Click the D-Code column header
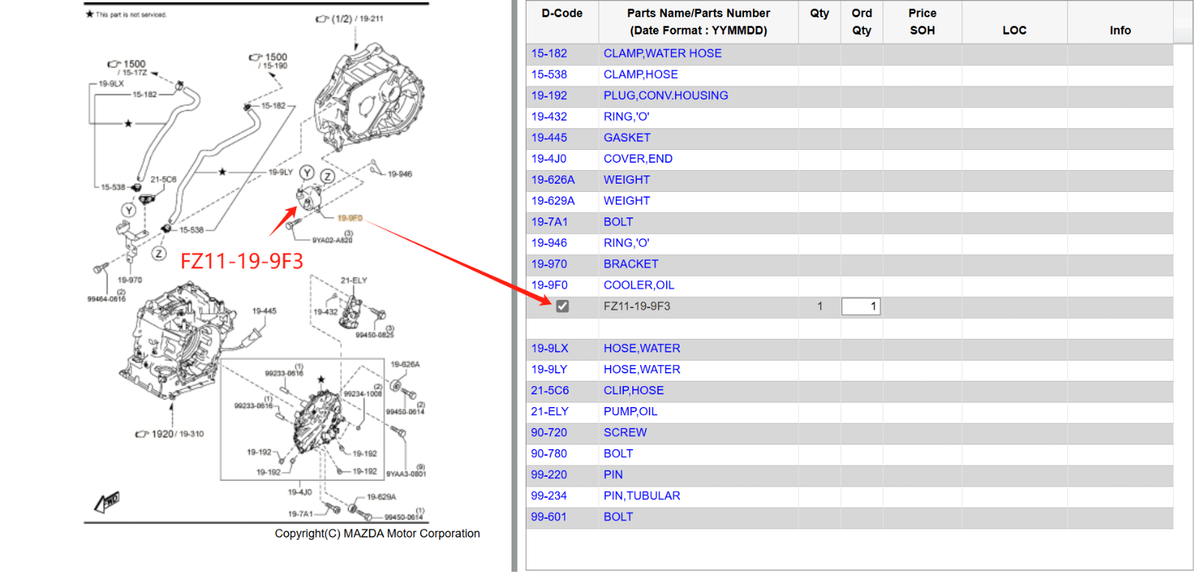 point(562,13)
